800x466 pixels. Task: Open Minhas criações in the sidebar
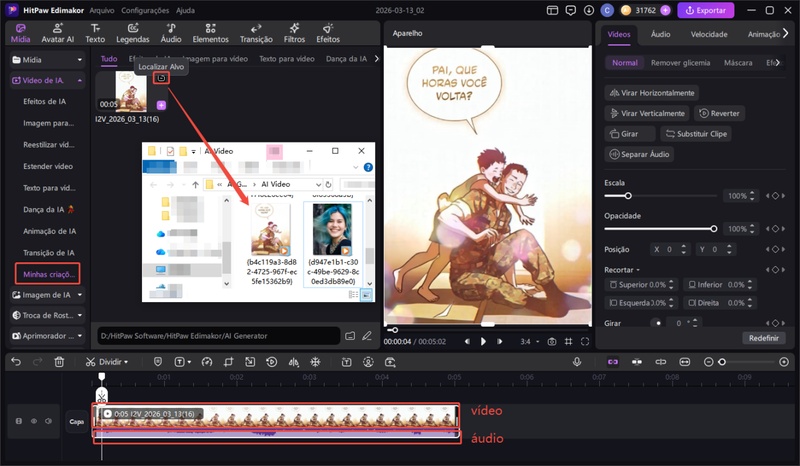point(48,274)
